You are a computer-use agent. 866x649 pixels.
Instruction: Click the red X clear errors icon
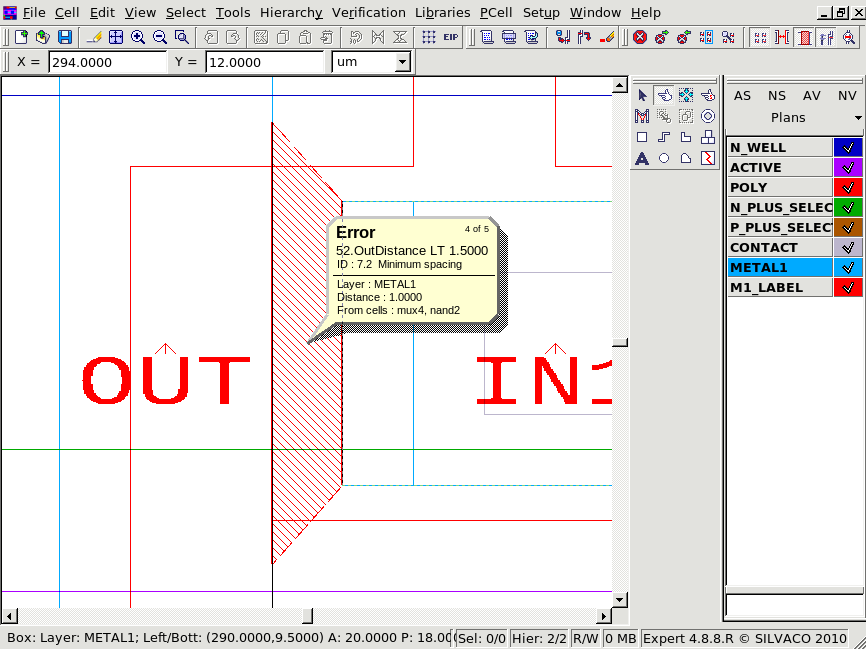click(640, 37)
